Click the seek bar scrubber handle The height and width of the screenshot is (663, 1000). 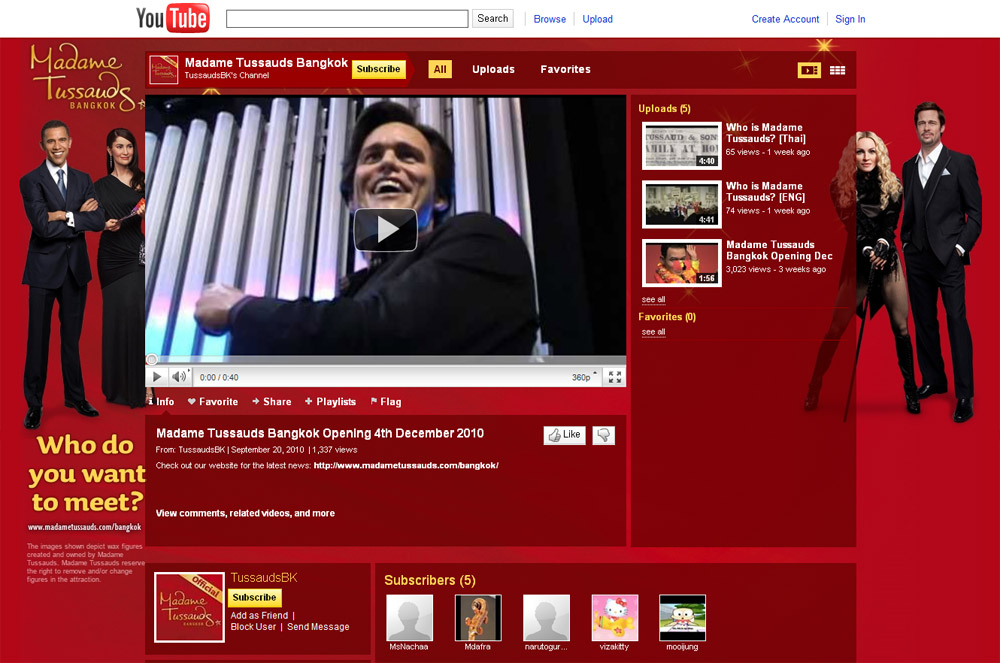tap(152, 360)
